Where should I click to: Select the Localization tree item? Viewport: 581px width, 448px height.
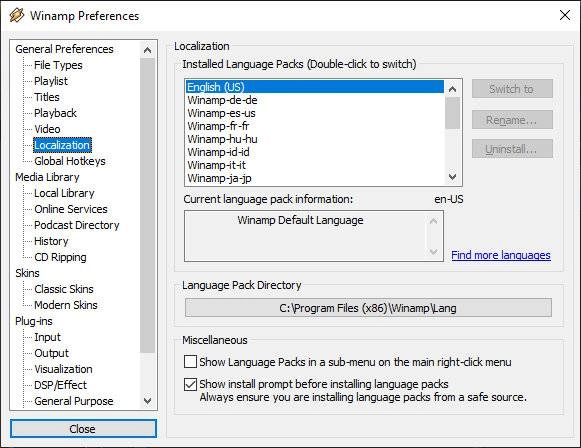(62, 145)
